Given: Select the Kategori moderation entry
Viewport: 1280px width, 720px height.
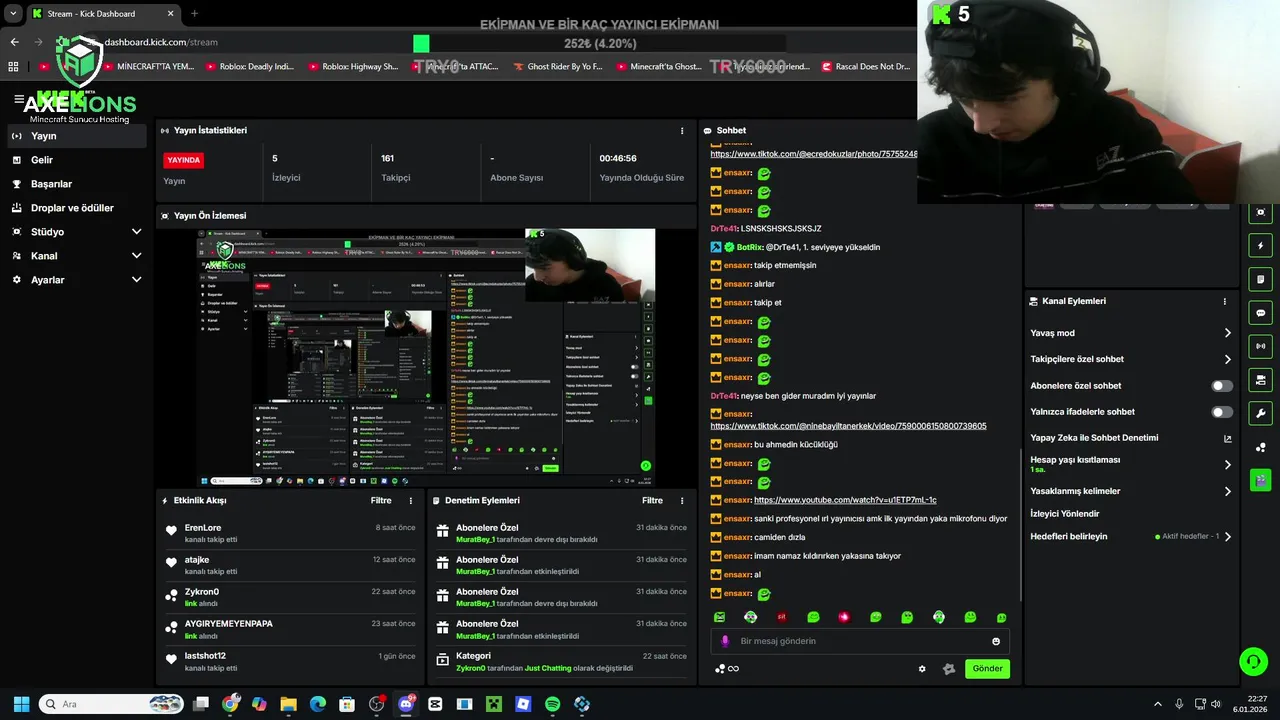Looking at the screenshot, I should (x=562, y=662).
